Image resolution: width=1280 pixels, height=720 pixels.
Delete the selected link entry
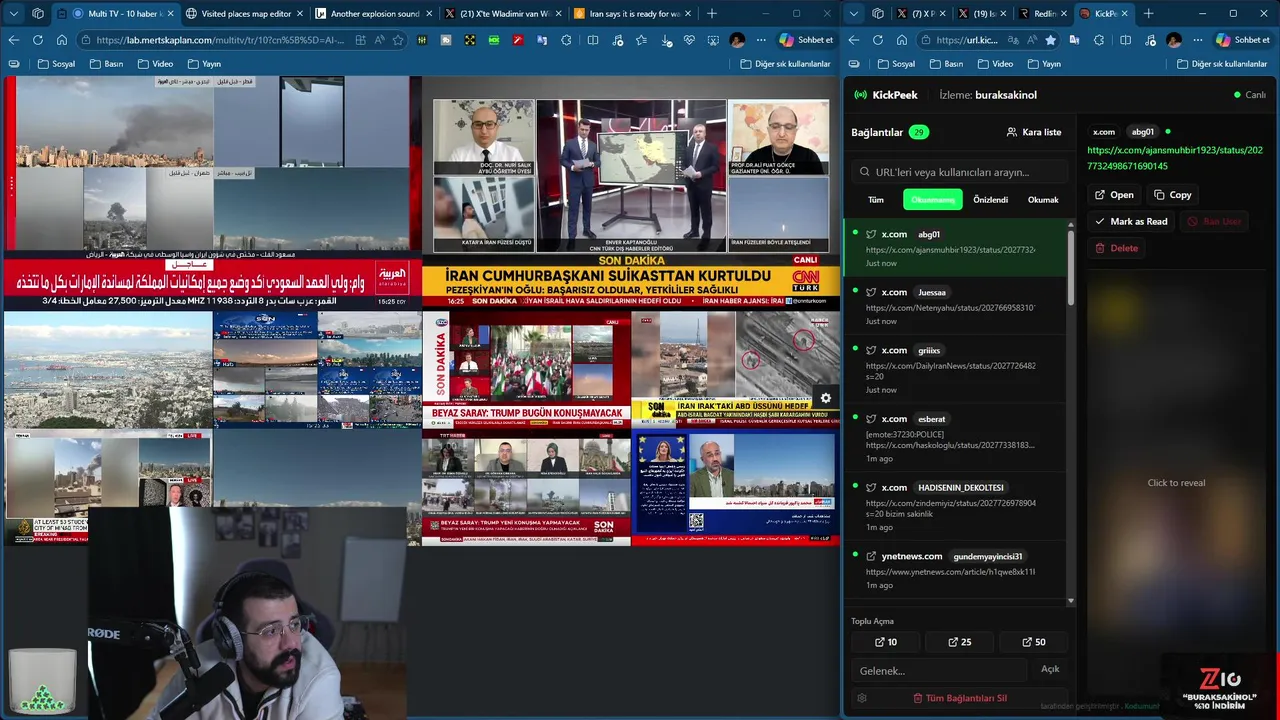1116,248
